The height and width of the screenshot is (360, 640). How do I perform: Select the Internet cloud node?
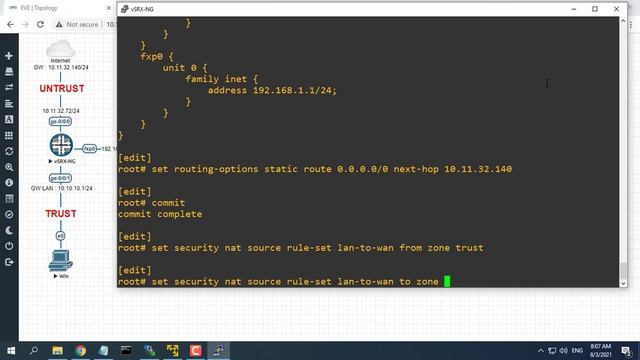coord(60,49)
